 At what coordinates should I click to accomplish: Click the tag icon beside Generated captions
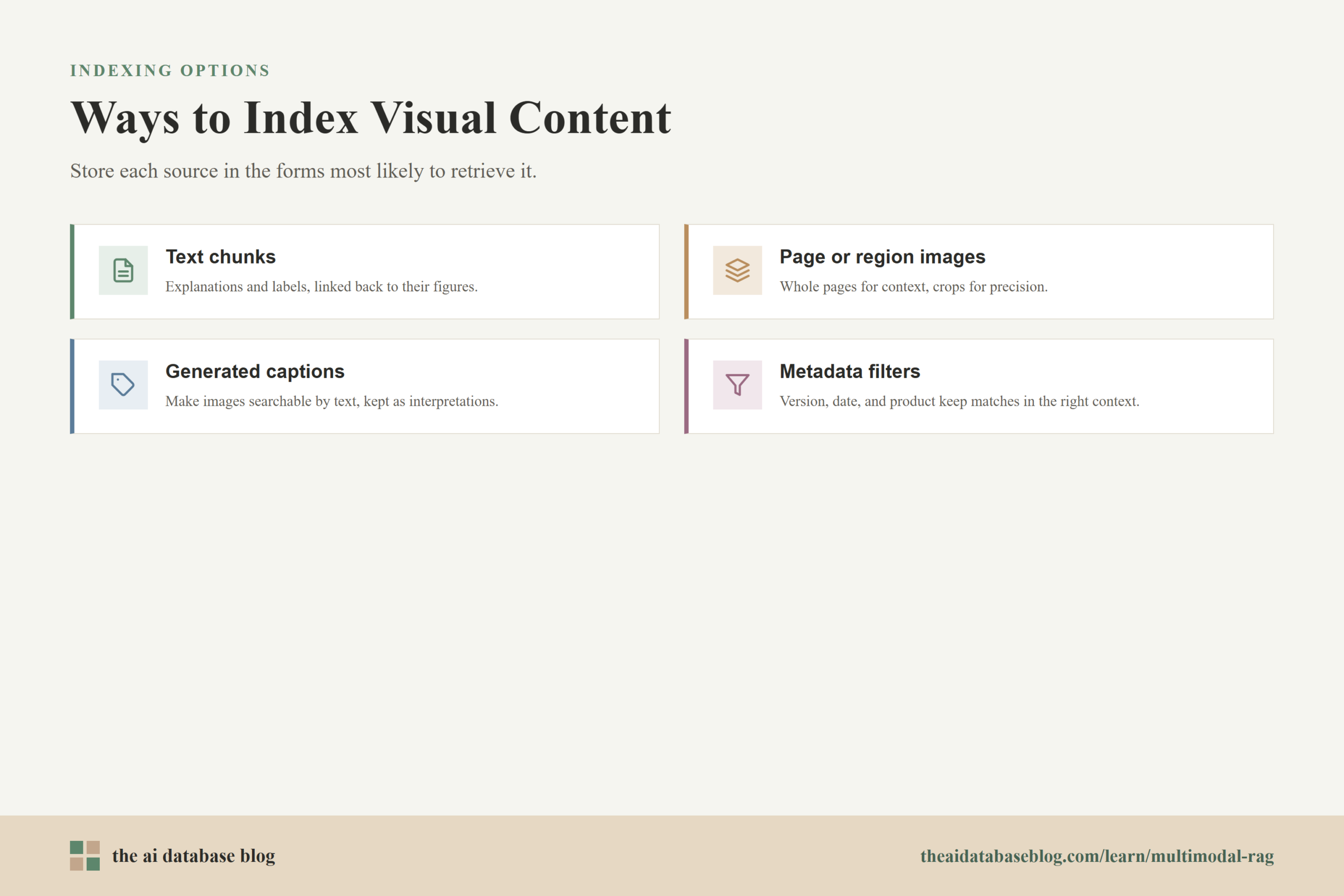[x=123, y=385]
